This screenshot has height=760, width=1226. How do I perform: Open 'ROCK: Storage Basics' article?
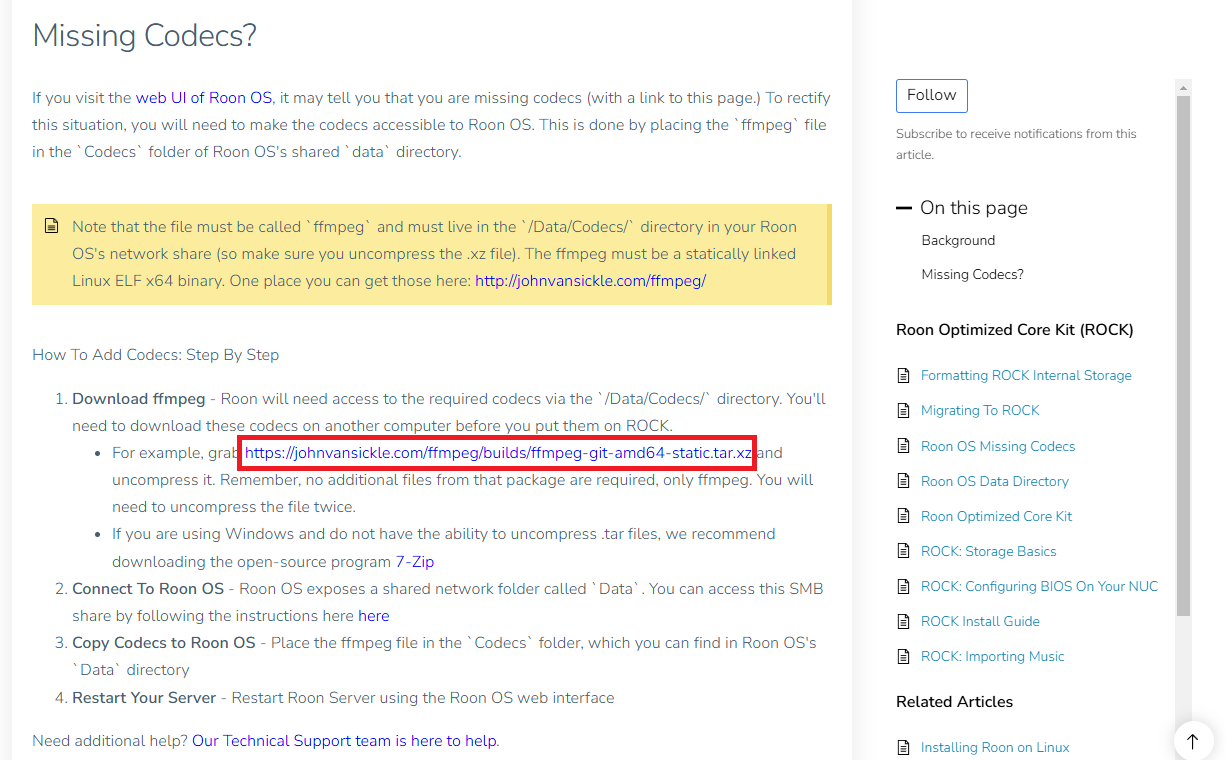(x=989, y=552)
